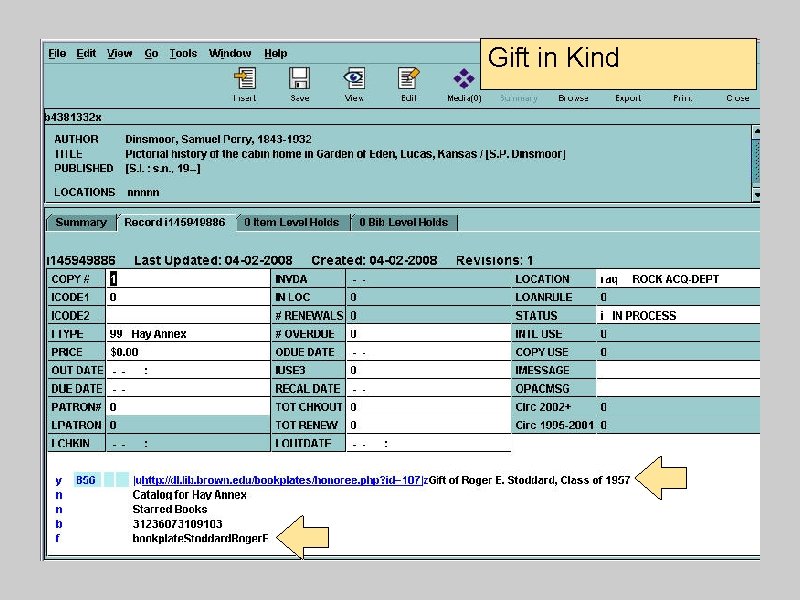Open the dl.lib.brown.edu bookplates link

pyautogui.click(x=281, y=480)
